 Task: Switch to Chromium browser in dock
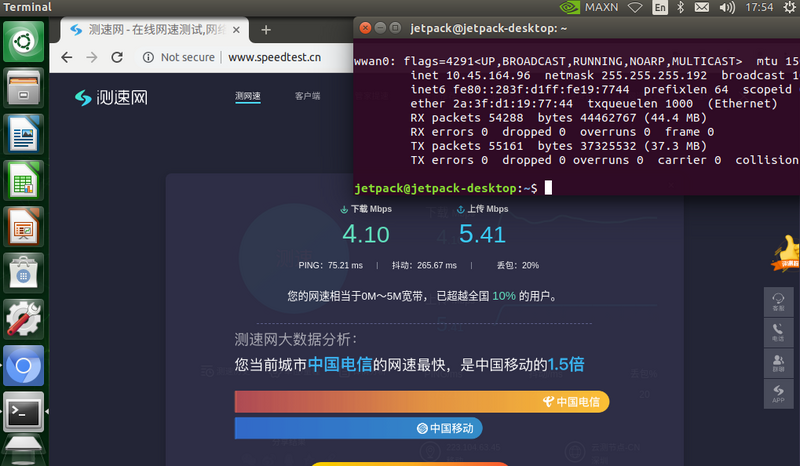tap(23, 365)
